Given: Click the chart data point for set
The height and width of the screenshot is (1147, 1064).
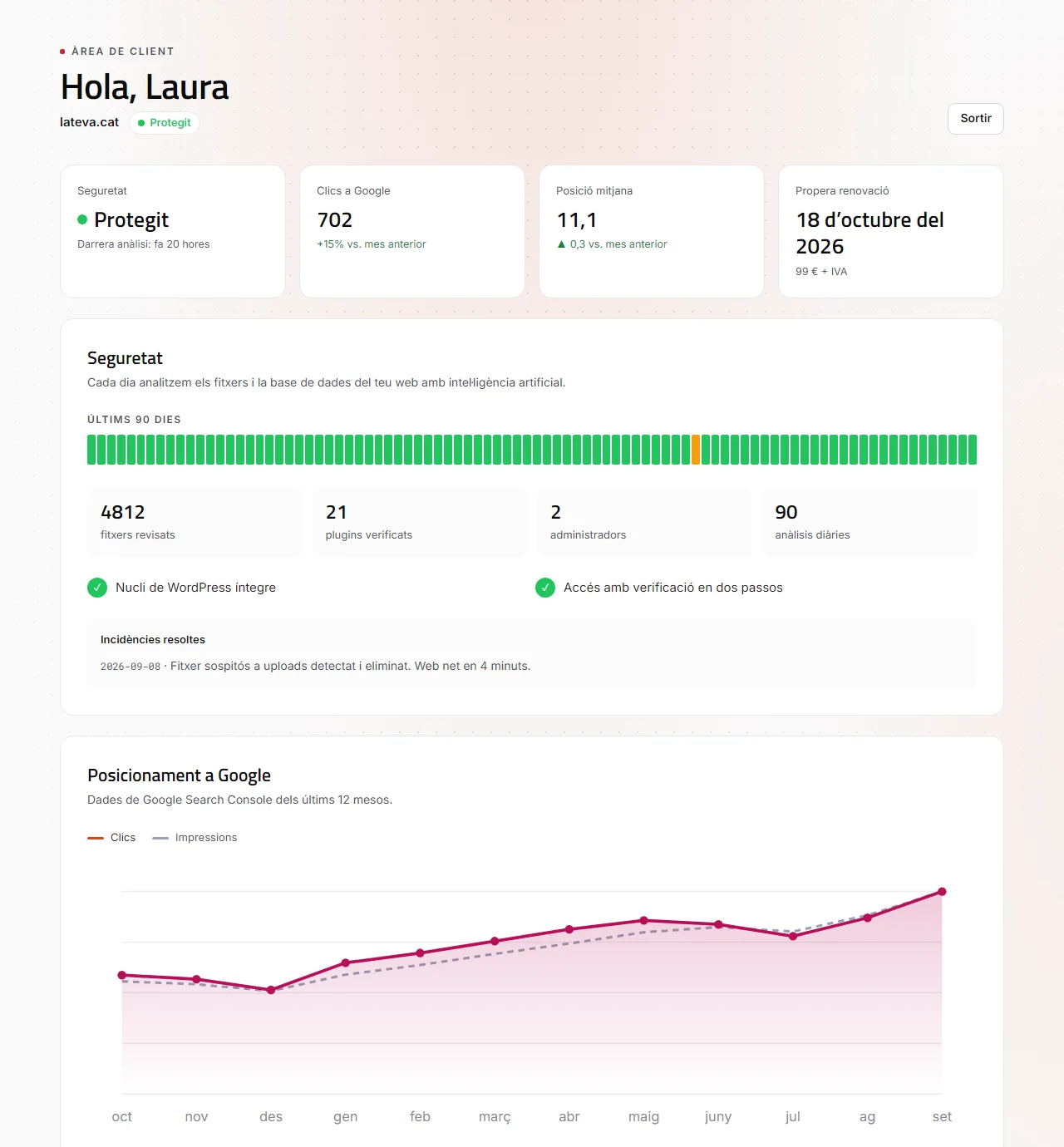Looking at the screenshot, I should (x=942, y=892).
